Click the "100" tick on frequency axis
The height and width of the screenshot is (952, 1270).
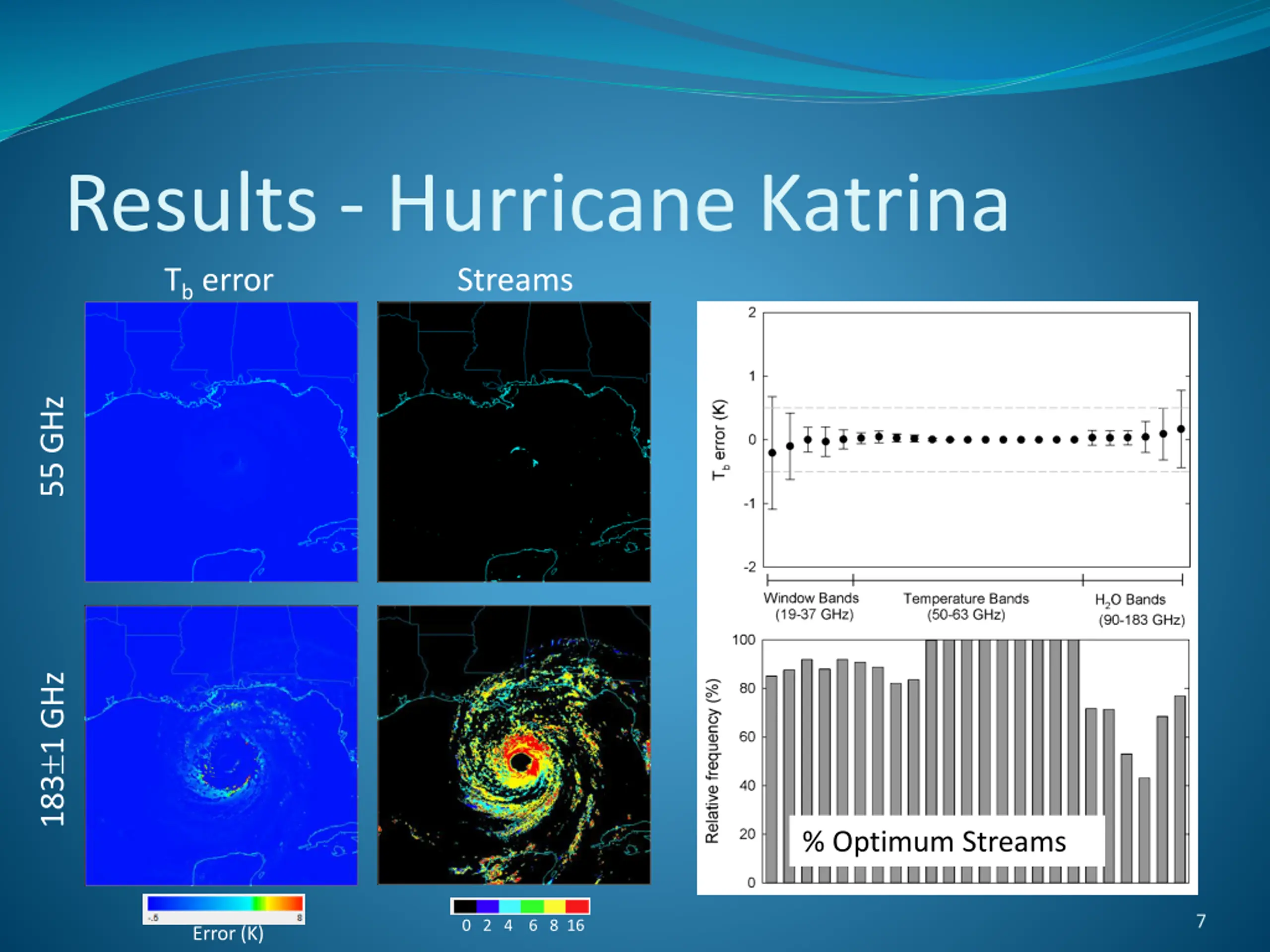[x=744, y=640]
